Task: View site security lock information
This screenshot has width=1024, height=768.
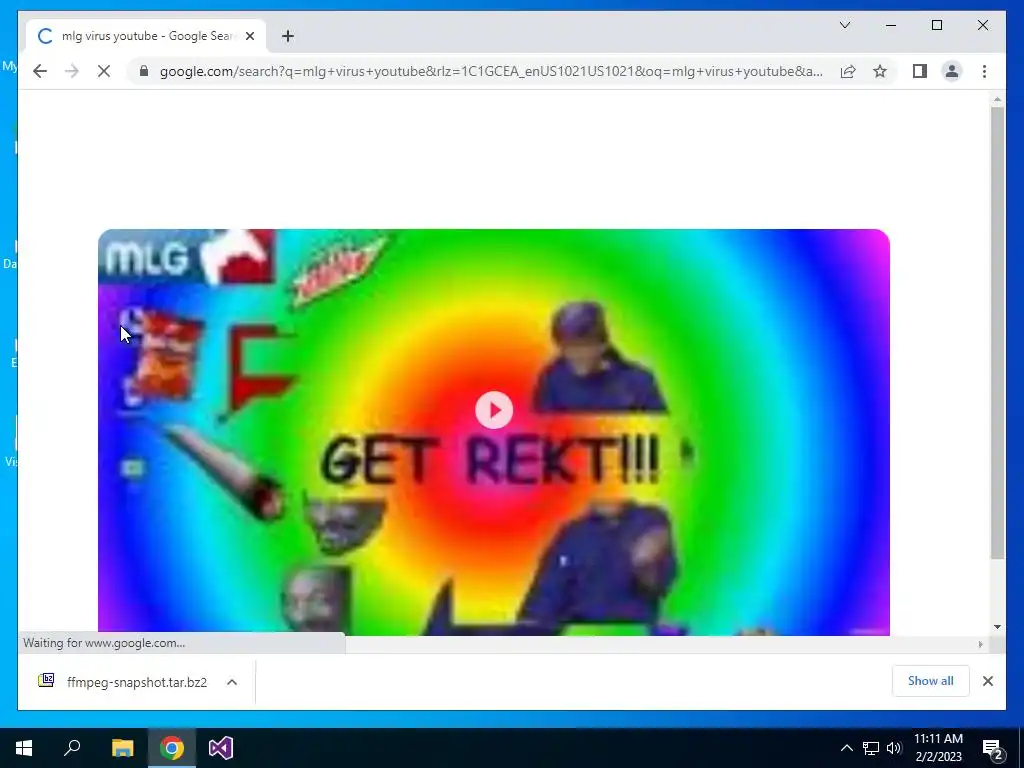Action: (x=144, y=71)
